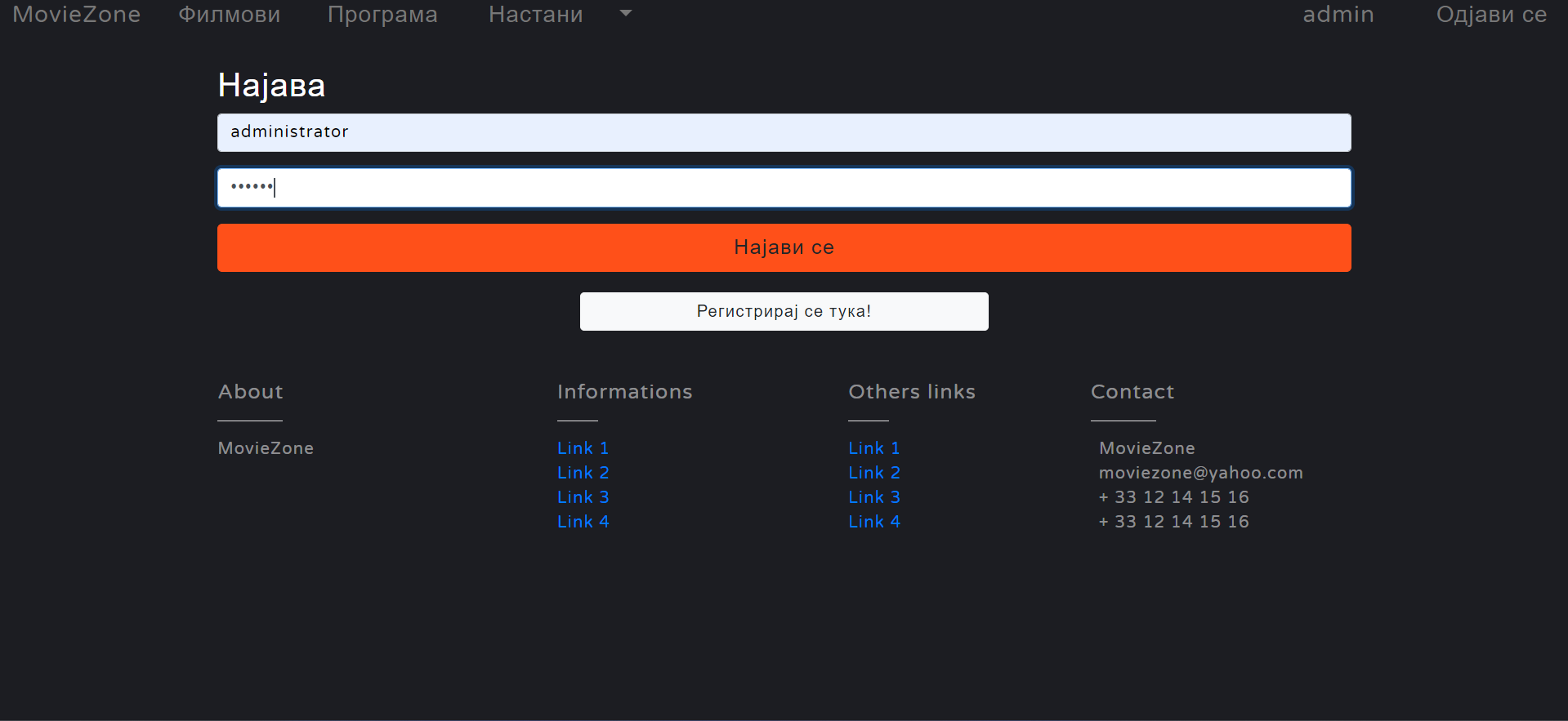Open Link 4 under Informations
Viewport: 1568px width, 721px height.
point(583,522)
